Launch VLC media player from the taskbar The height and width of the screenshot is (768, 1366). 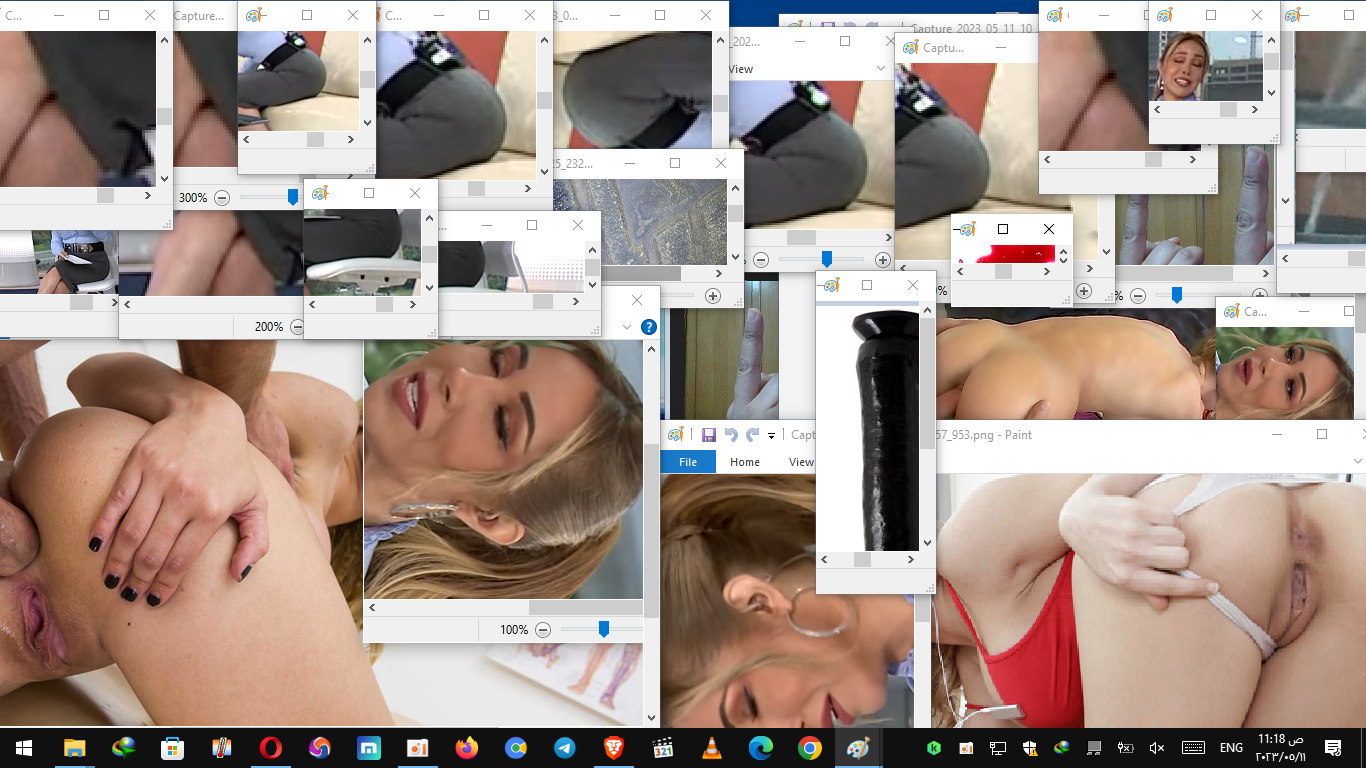pos(712,748)
